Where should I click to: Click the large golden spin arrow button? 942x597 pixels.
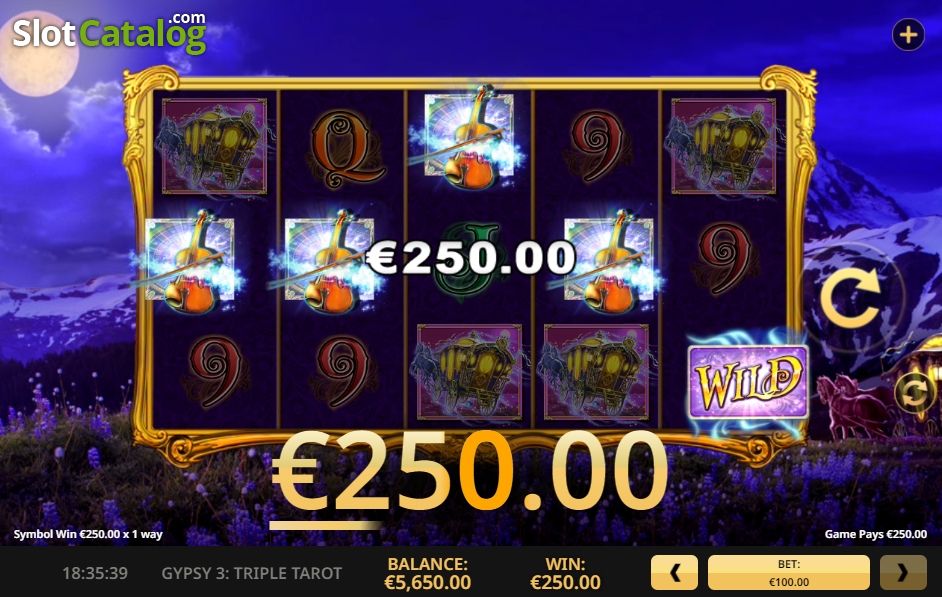tap(852, 296)
